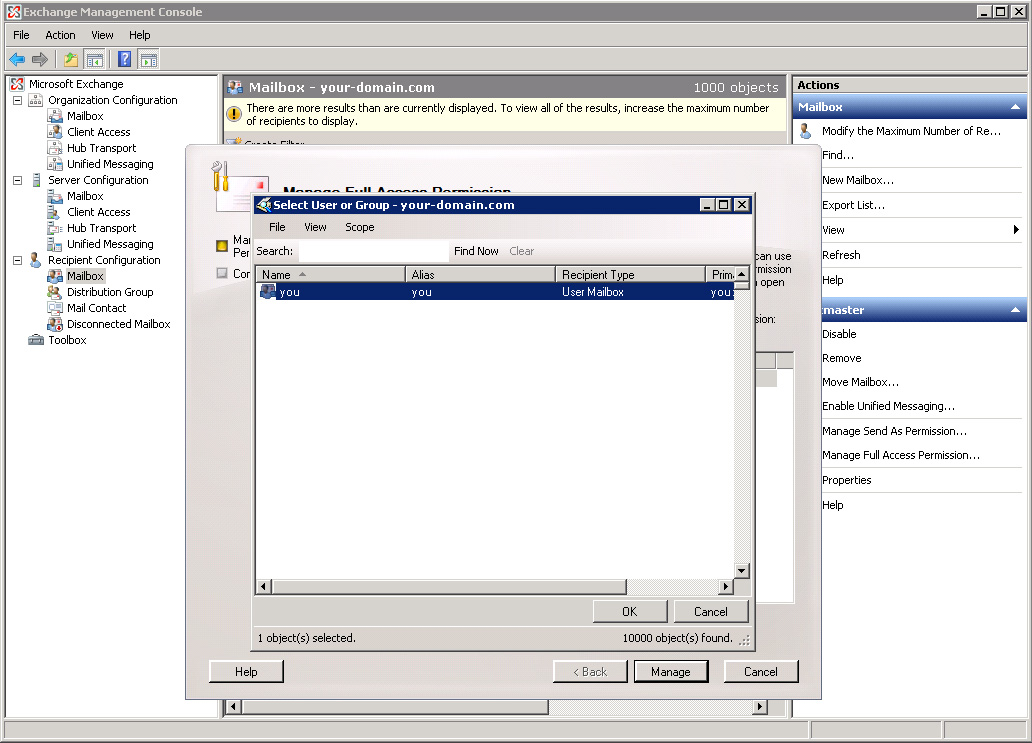1032x743 pixels.
Task: Click the Back arrow toolbar icon
Action: point(17,60)
